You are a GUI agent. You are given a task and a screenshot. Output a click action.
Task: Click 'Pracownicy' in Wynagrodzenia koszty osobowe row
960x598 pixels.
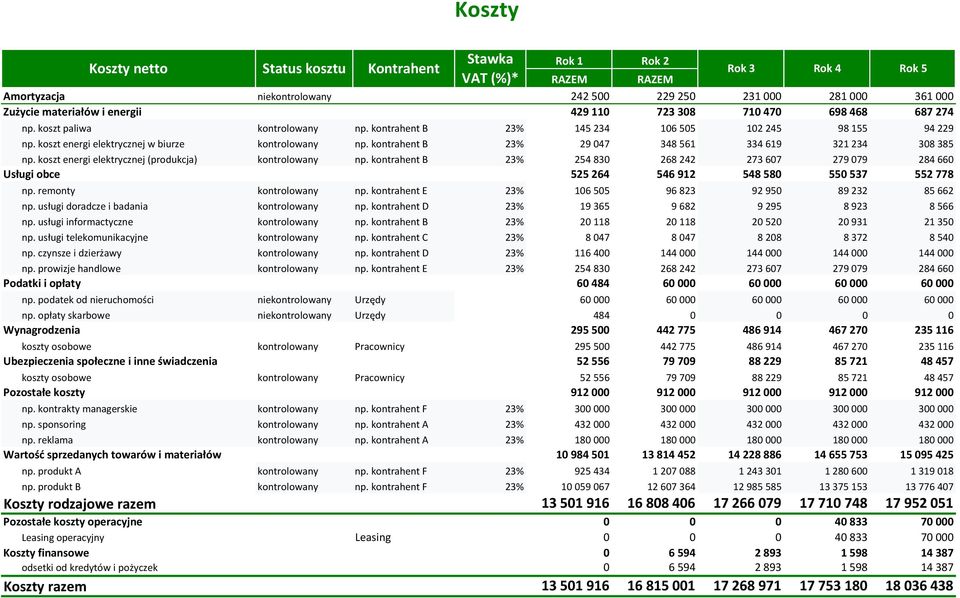point(380,346)
